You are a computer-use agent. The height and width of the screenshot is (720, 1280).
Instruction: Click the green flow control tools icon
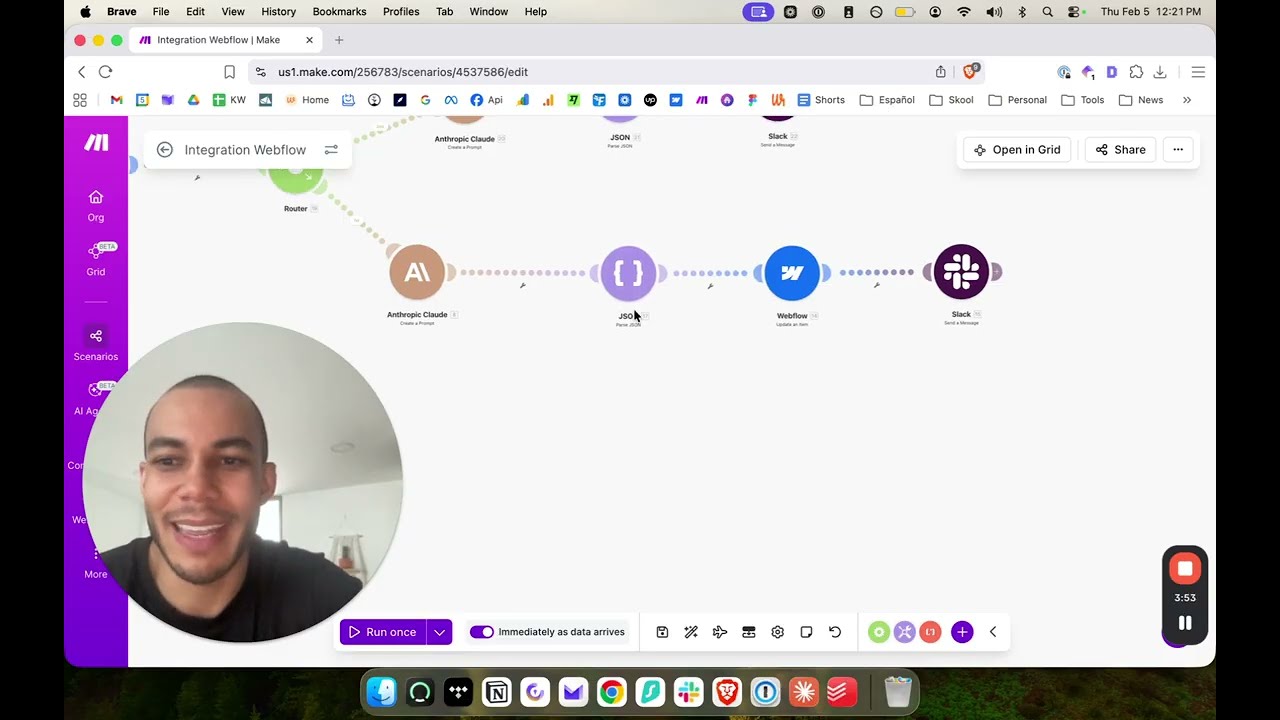pyautogui.click(x=879, y=632)
